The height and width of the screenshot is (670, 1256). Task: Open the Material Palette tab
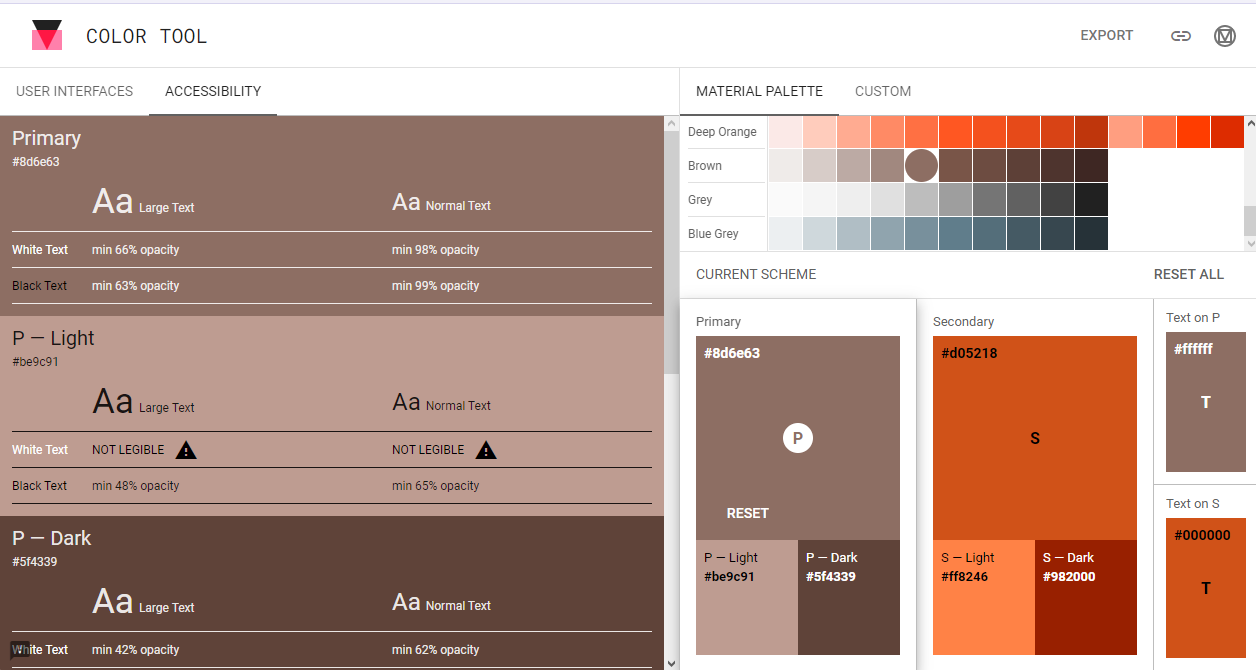tap(760, 91)
